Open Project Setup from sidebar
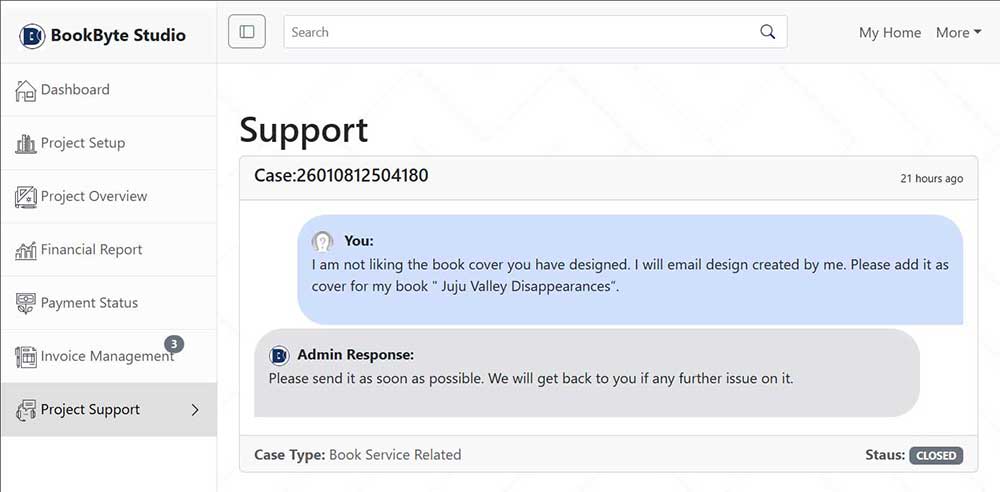The height and width of the screenshot is (492, 1000). (83, 143)
